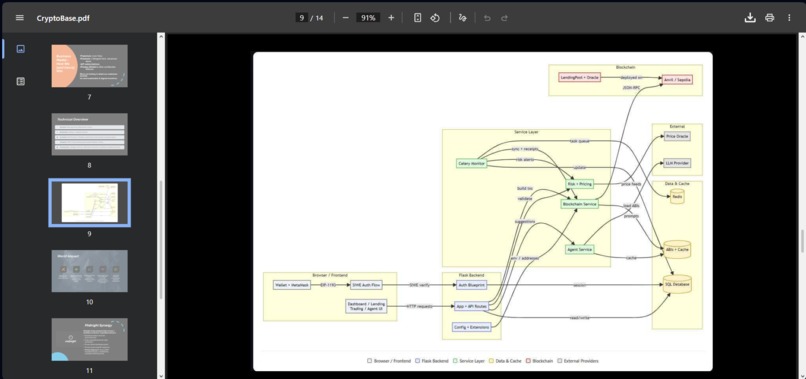Open page 7 thumbnail
Viewport: 806px width, 379px height.
click(89, 66)
